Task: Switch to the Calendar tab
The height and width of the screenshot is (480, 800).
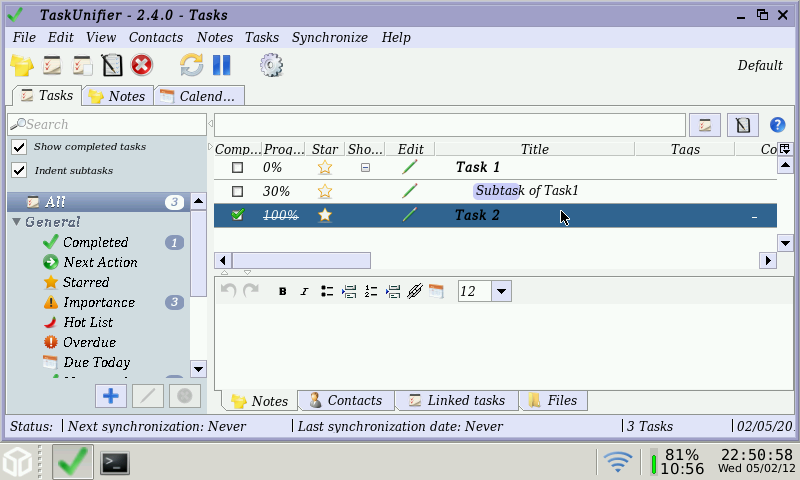Action: (199, 96)
